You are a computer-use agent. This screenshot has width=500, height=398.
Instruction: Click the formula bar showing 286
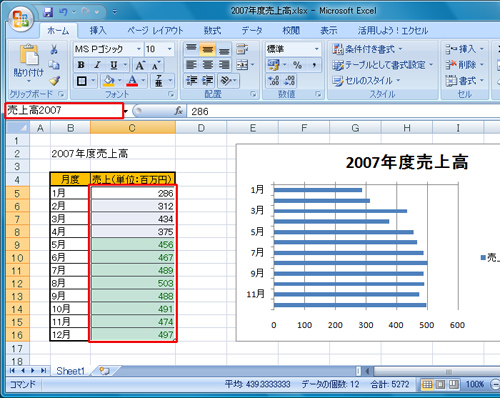[343, 111]
